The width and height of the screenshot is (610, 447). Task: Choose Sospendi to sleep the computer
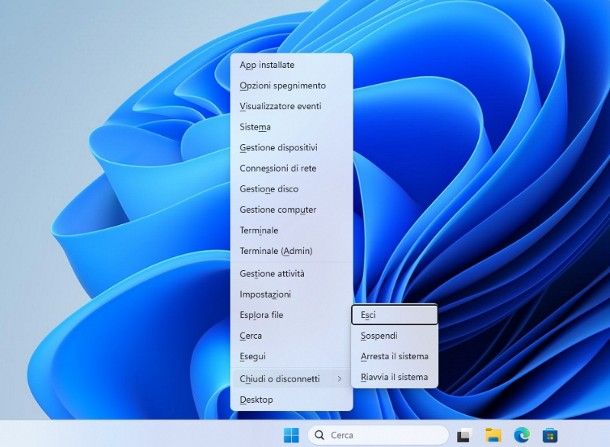click(394, 335)
